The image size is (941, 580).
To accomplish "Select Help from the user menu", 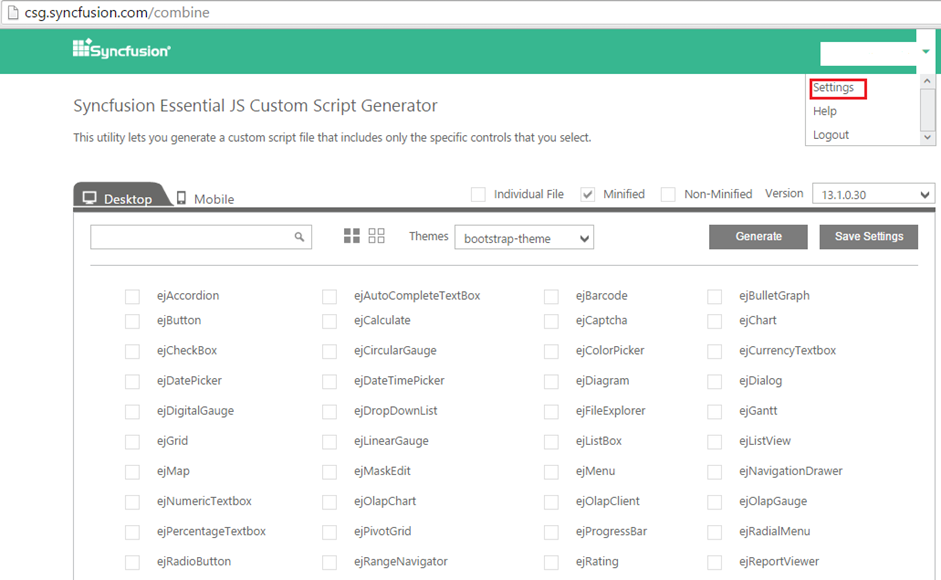I will point(825,111).
